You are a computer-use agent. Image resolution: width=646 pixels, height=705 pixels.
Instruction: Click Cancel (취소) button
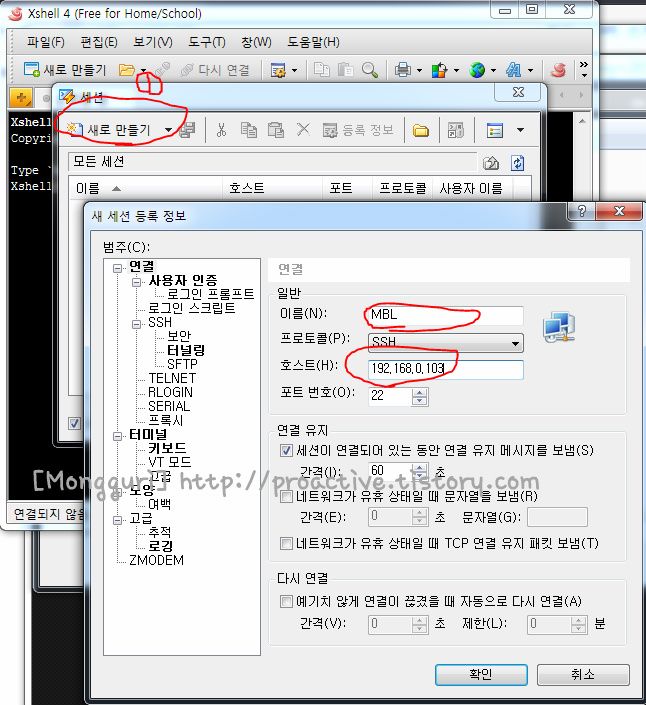[x=583, y=674]
